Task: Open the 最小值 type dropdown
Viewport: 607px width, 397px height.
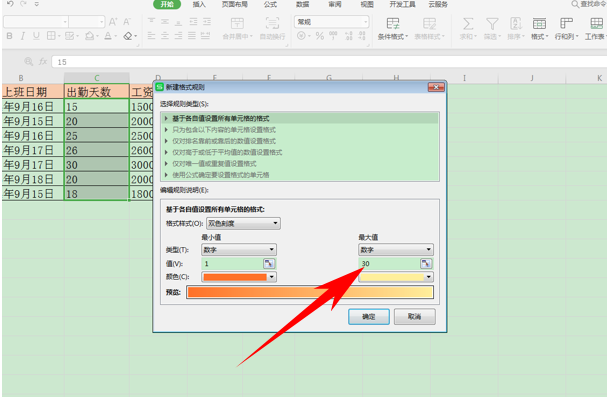Action: (x=239, y=250)
